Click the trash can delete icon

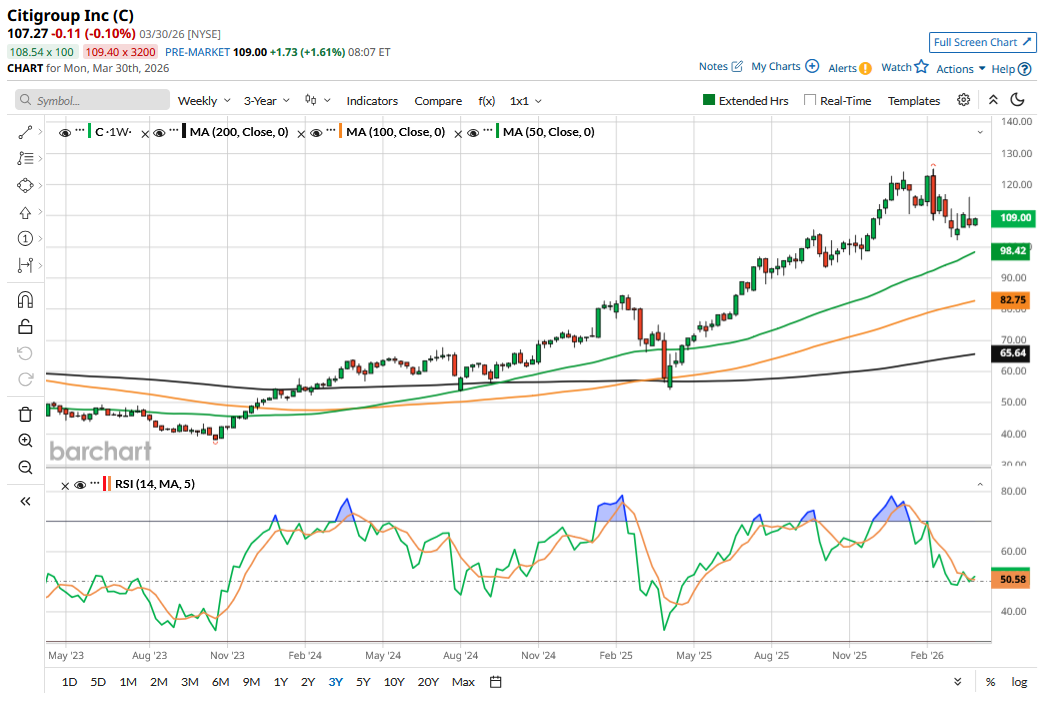25,414
